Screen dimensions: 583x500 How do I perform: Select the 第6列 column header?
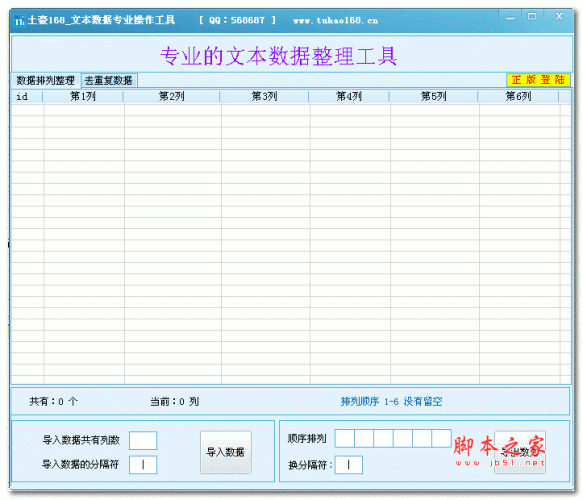coord(518,97)
